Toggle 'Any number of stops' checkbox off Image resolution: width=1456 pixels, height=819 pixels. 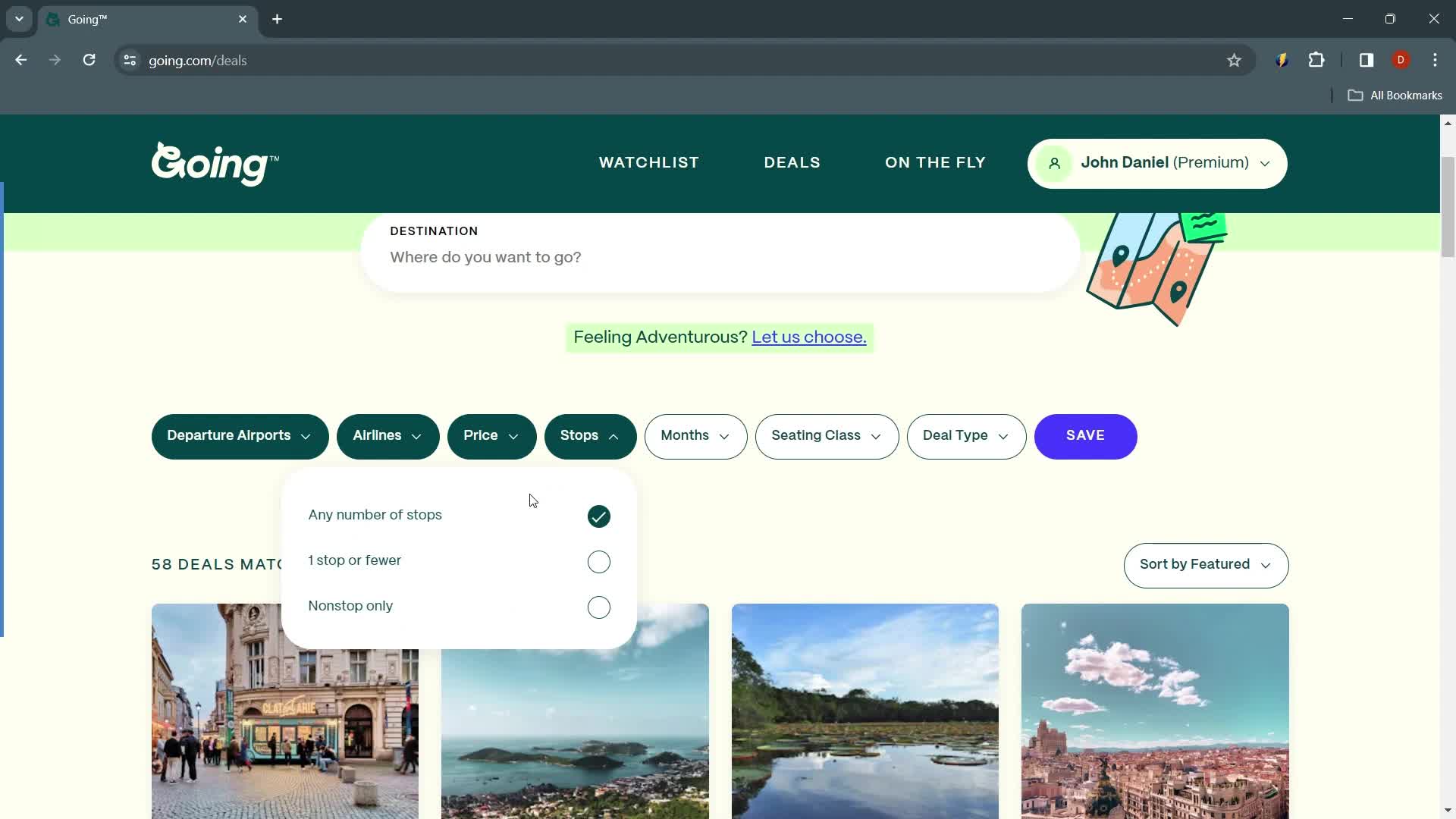click(x=599, y=515)
